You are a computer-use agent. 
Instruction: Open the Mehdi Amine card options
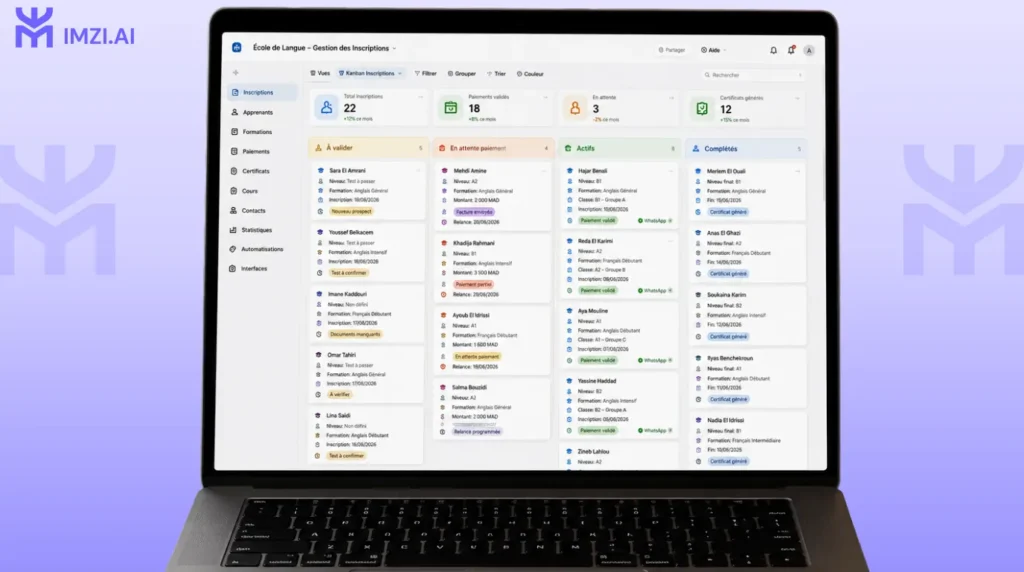tap(543, 170)
